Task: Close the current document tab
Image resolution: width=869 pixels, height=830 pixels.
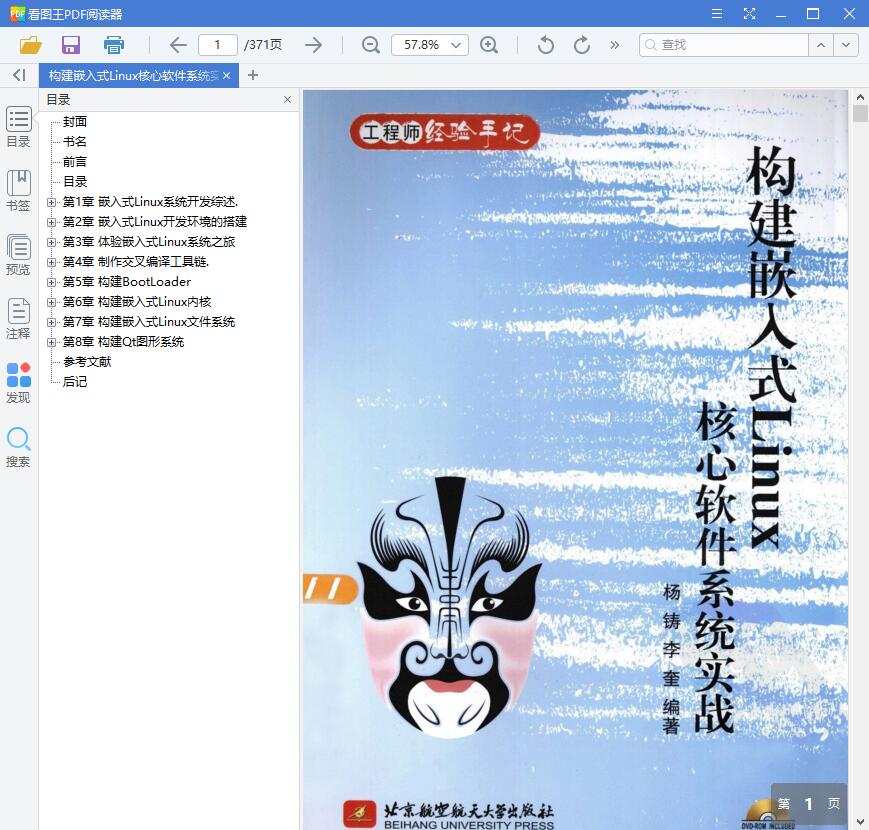Action: point(226,75)
